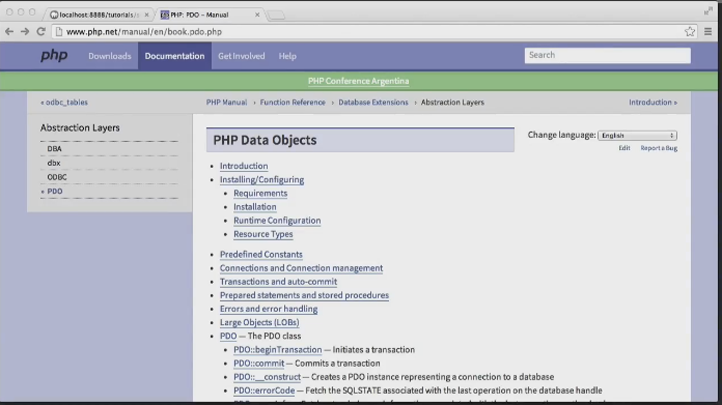Click the address bar URL
Image resolution: width=722 pixels, height=405 pixels.
point(144,32)
